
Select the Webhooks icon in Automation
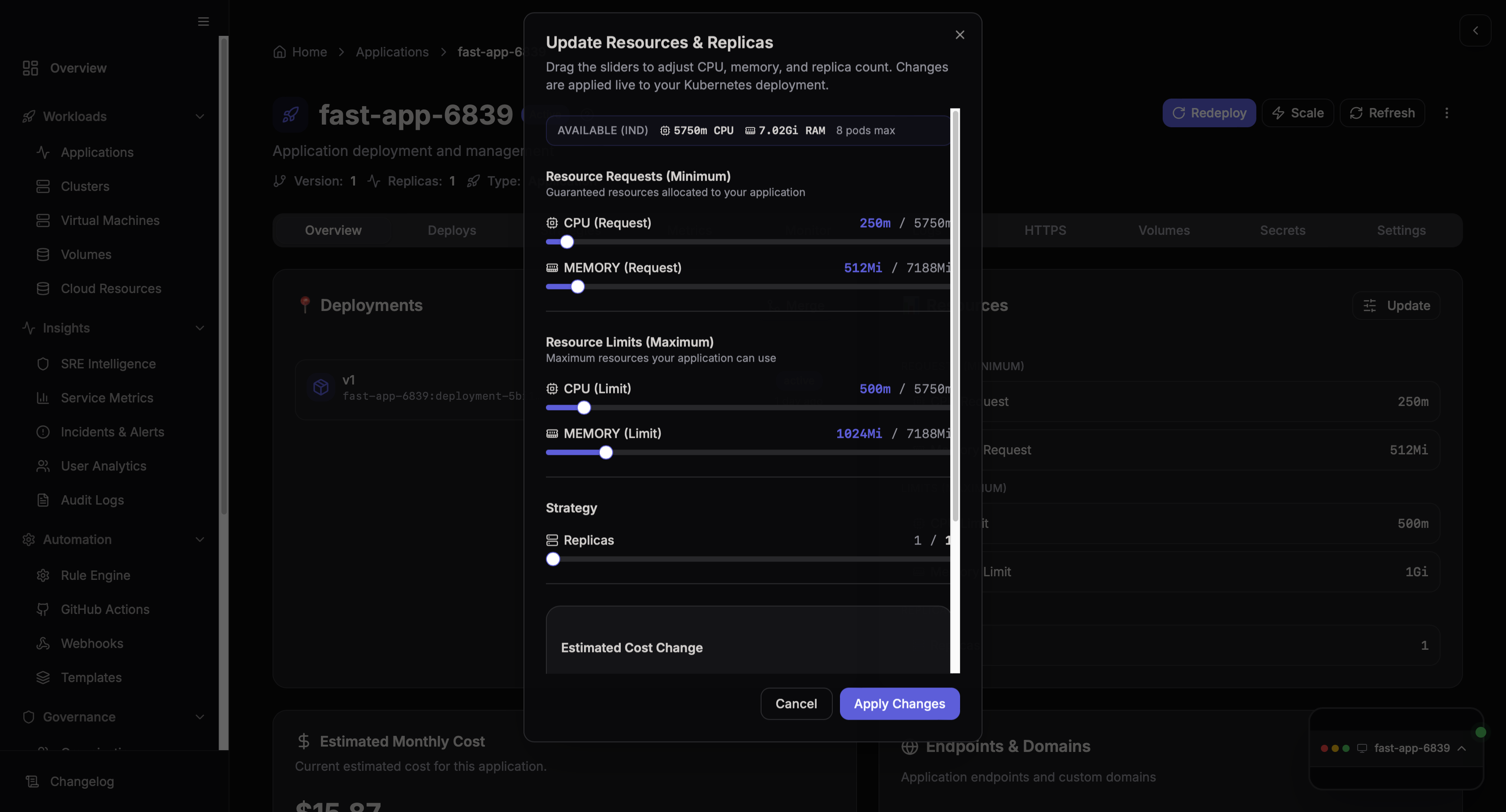[x=43, y=643]
